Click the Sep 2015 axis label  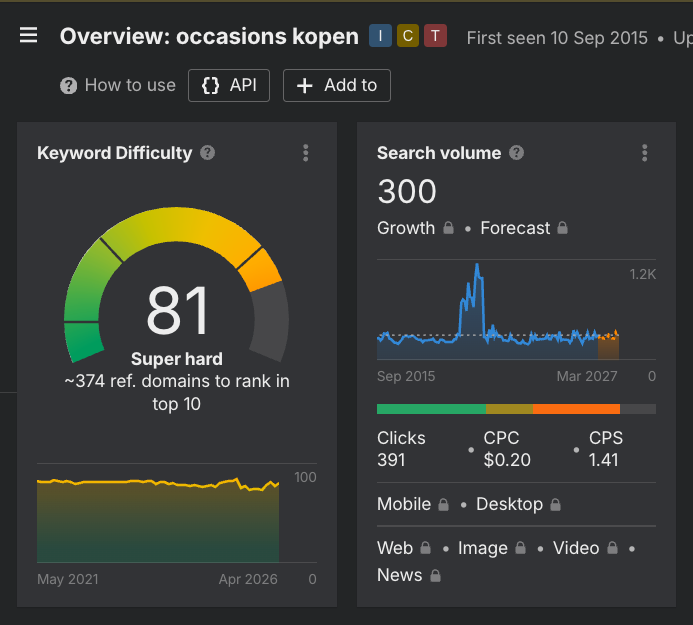click(x=406, y=376)
